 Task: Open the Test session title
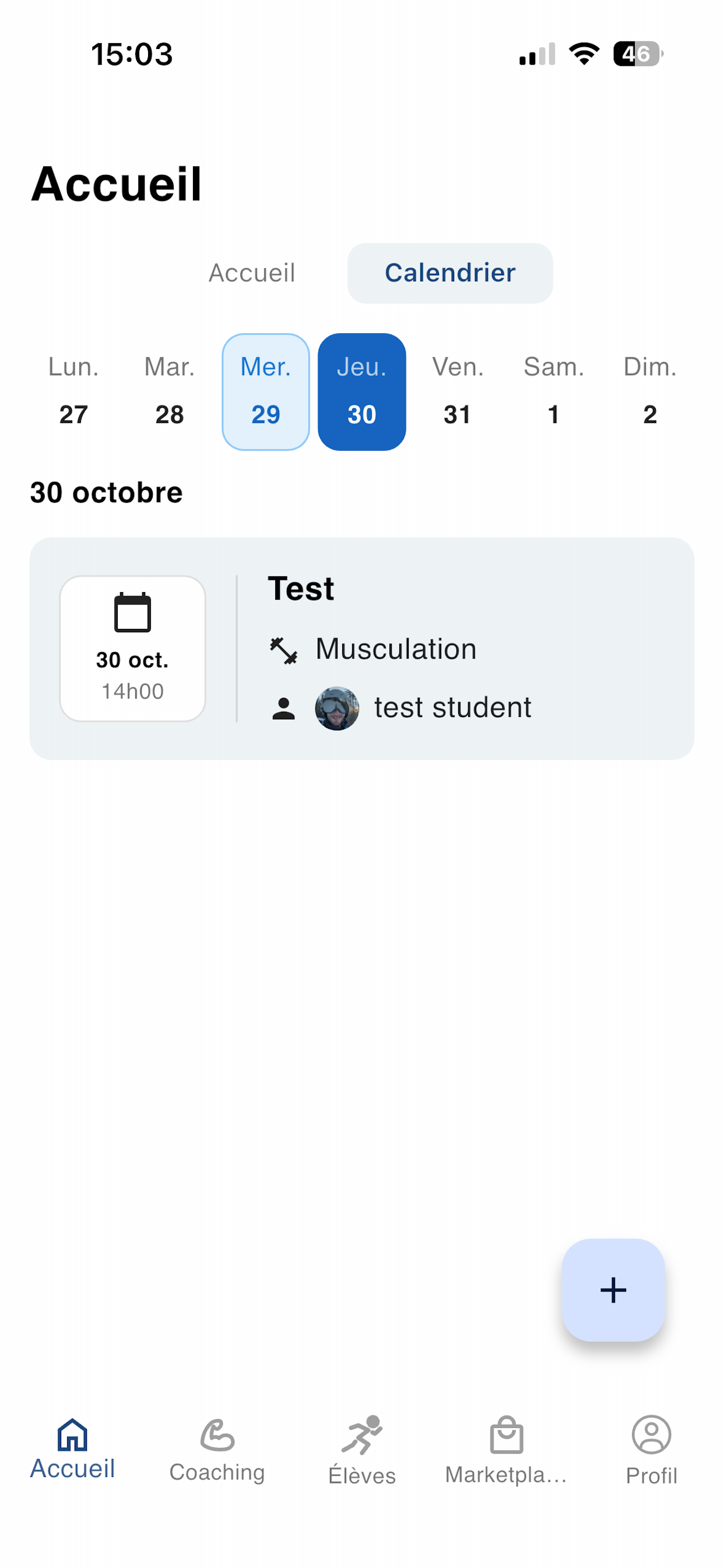301,589
